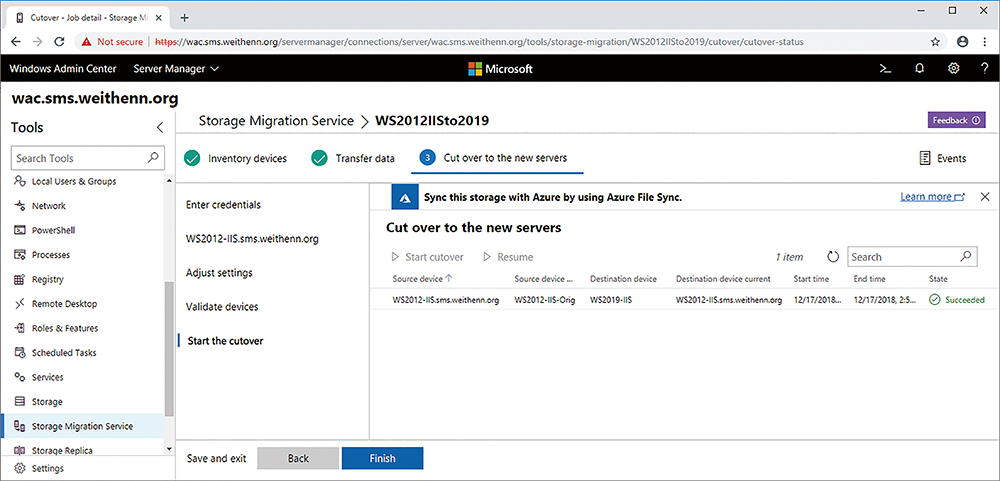Open the settings gear in header
The width and height of the screenshot is (1000, 481).
pos(954,69)
